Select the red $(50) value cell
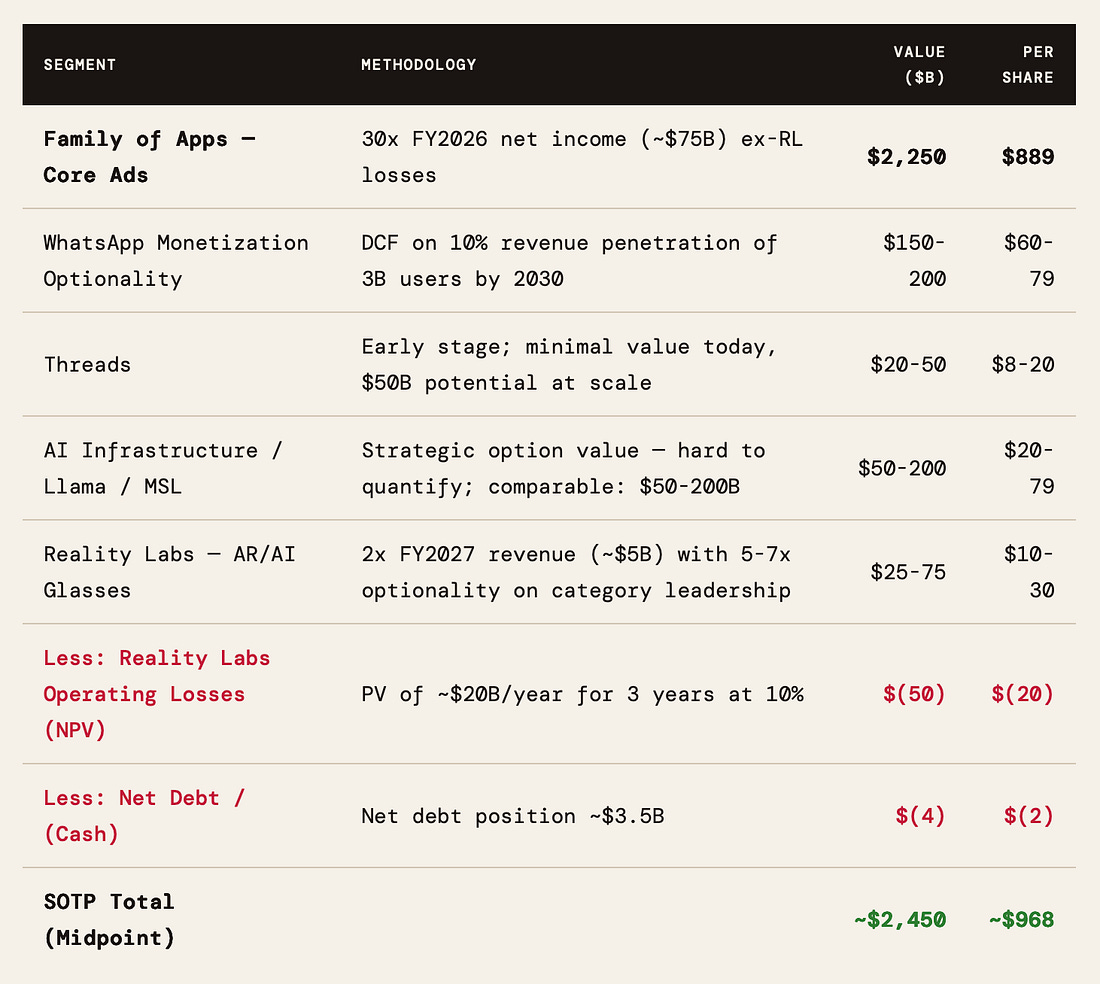This screenshot has width=1100, height=984. pos(913,694)
